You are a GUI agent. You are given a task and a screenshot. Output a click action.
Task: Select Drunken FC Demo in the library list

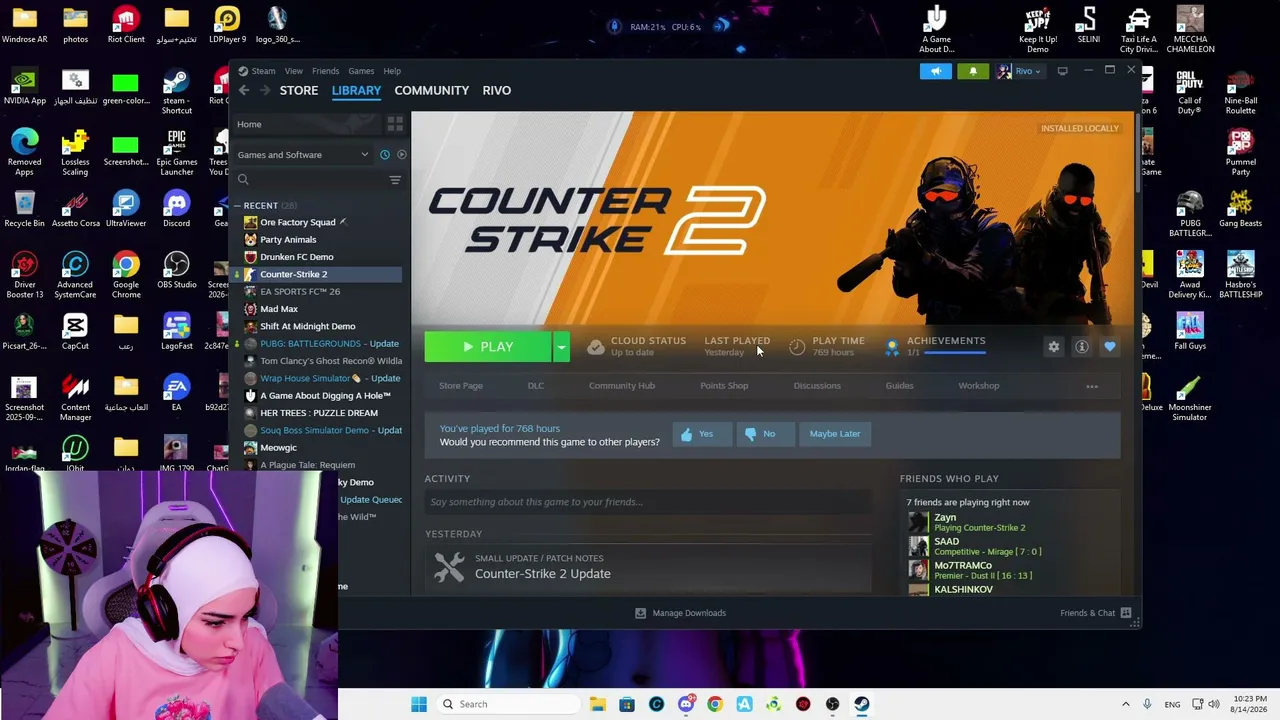[296, 257]
